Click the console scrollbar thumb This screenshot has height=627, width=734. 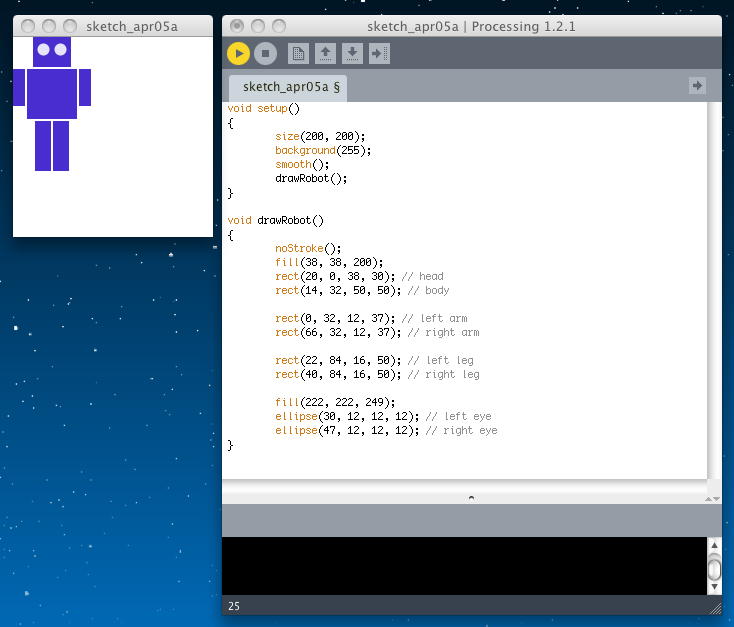714,568
